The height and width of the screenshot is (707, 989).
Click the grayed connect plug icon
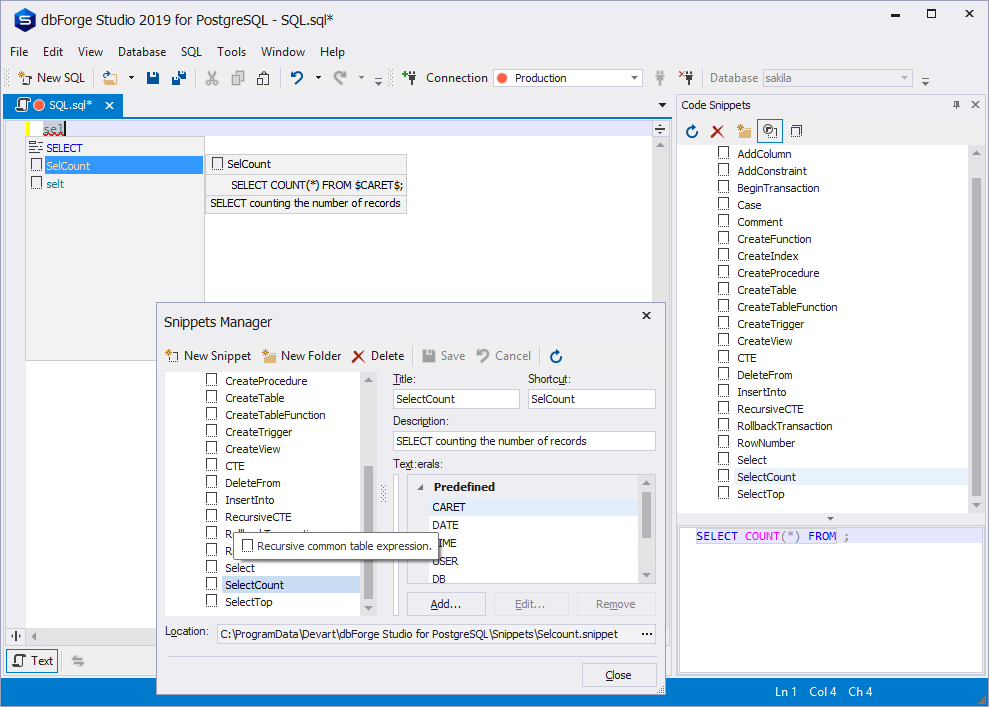[x=660, y=78]
